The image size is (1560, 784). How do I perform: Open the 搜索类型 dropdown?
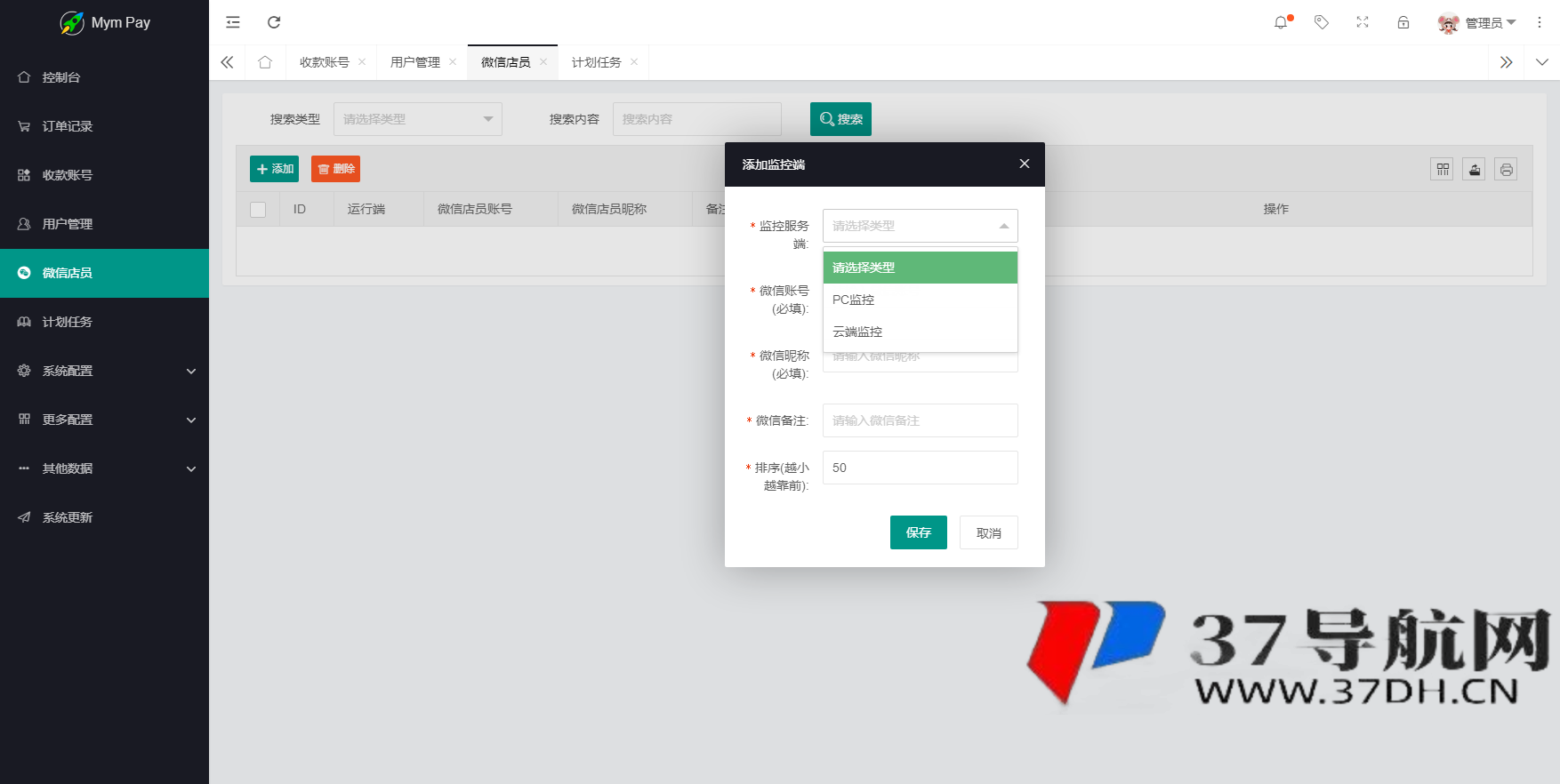coord(418,119)
